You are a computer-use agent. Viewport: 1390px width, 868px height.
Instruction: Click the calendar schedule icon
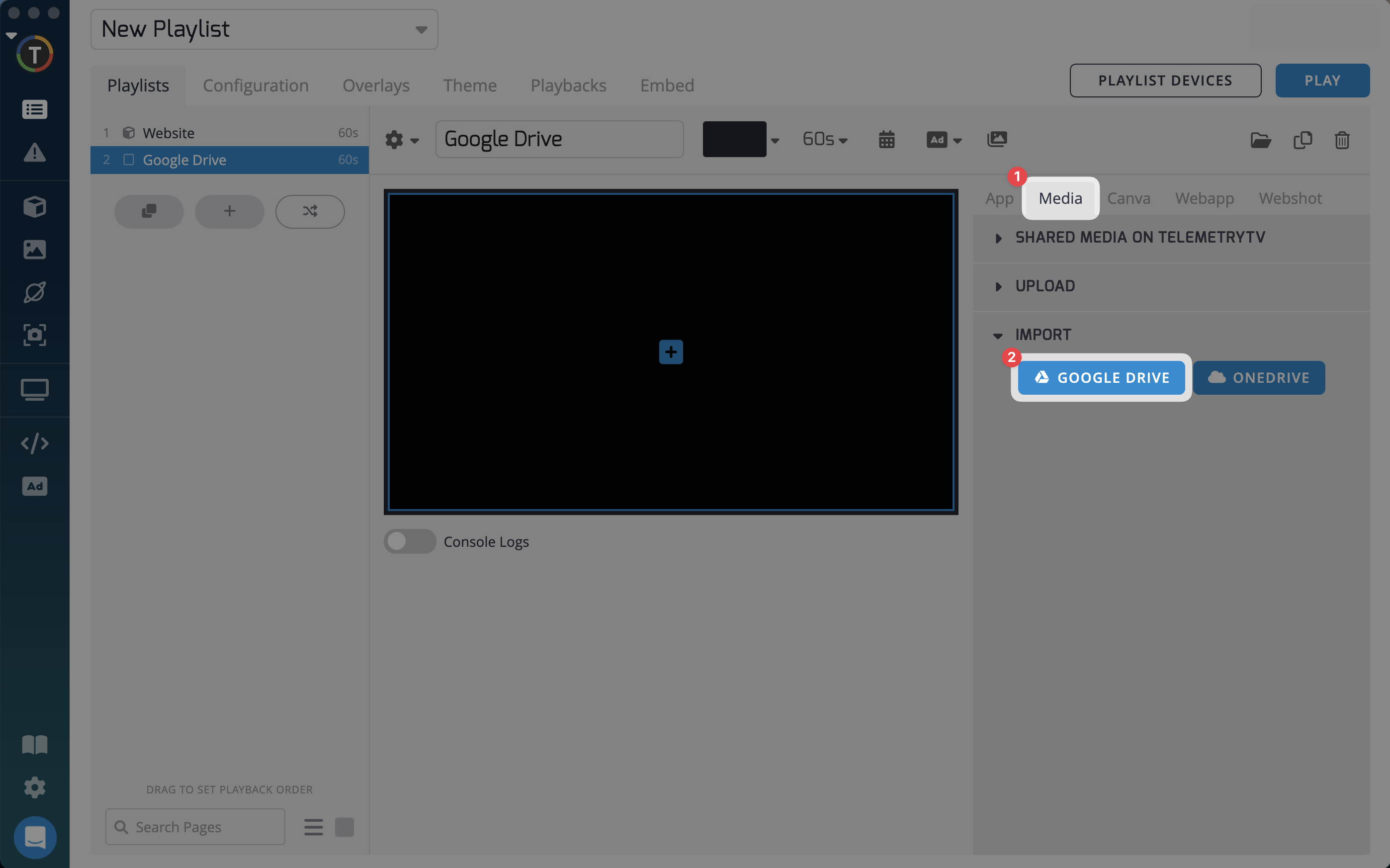click(886, 140)
